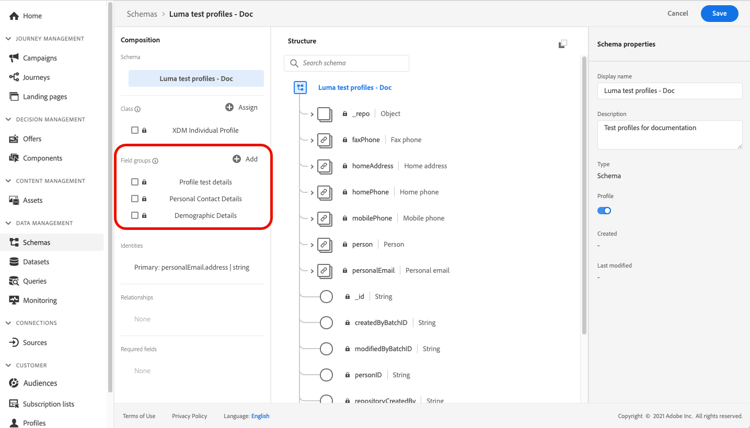The height and width of the screenshot is (428, 750).
Task: Click the info icon beside Class
Action: [x=137, y=109]
